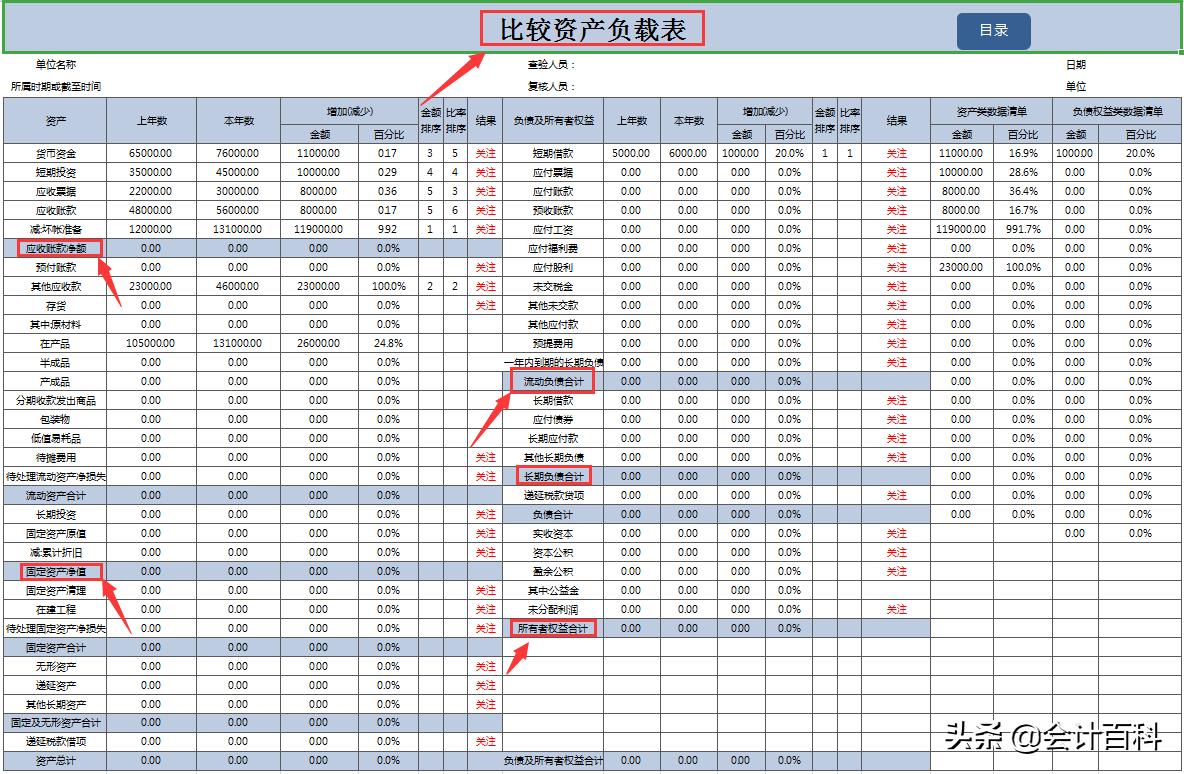Click 关注 link beside 短期借款

895,153
